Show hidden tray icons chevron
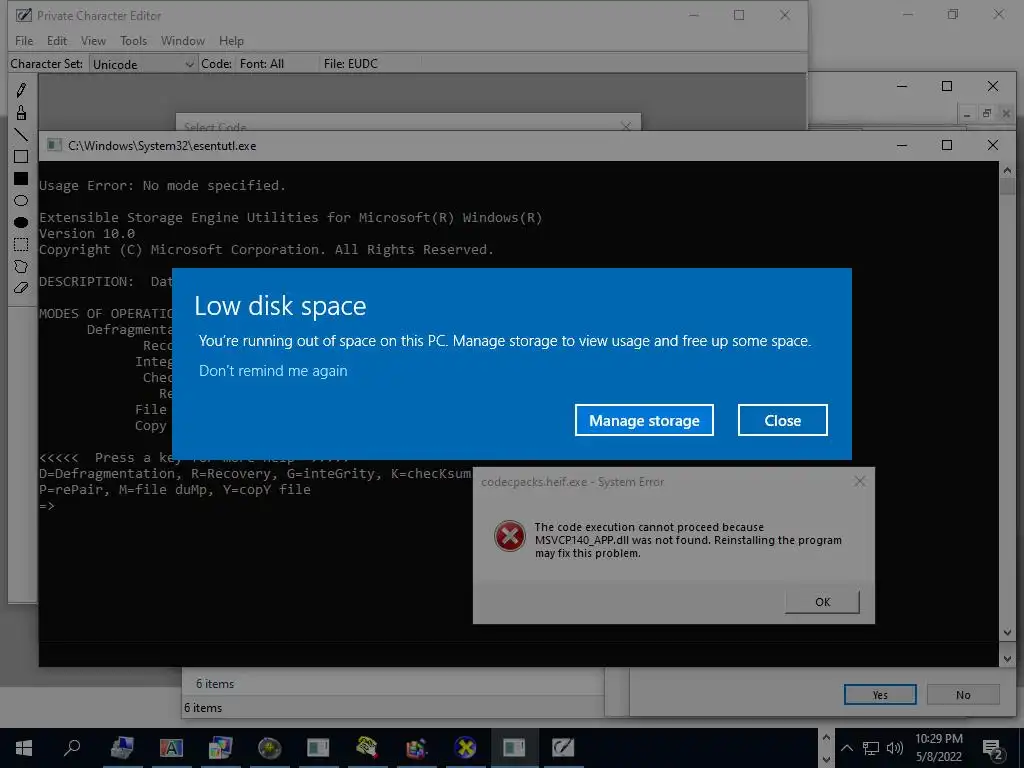 [846, 748]
